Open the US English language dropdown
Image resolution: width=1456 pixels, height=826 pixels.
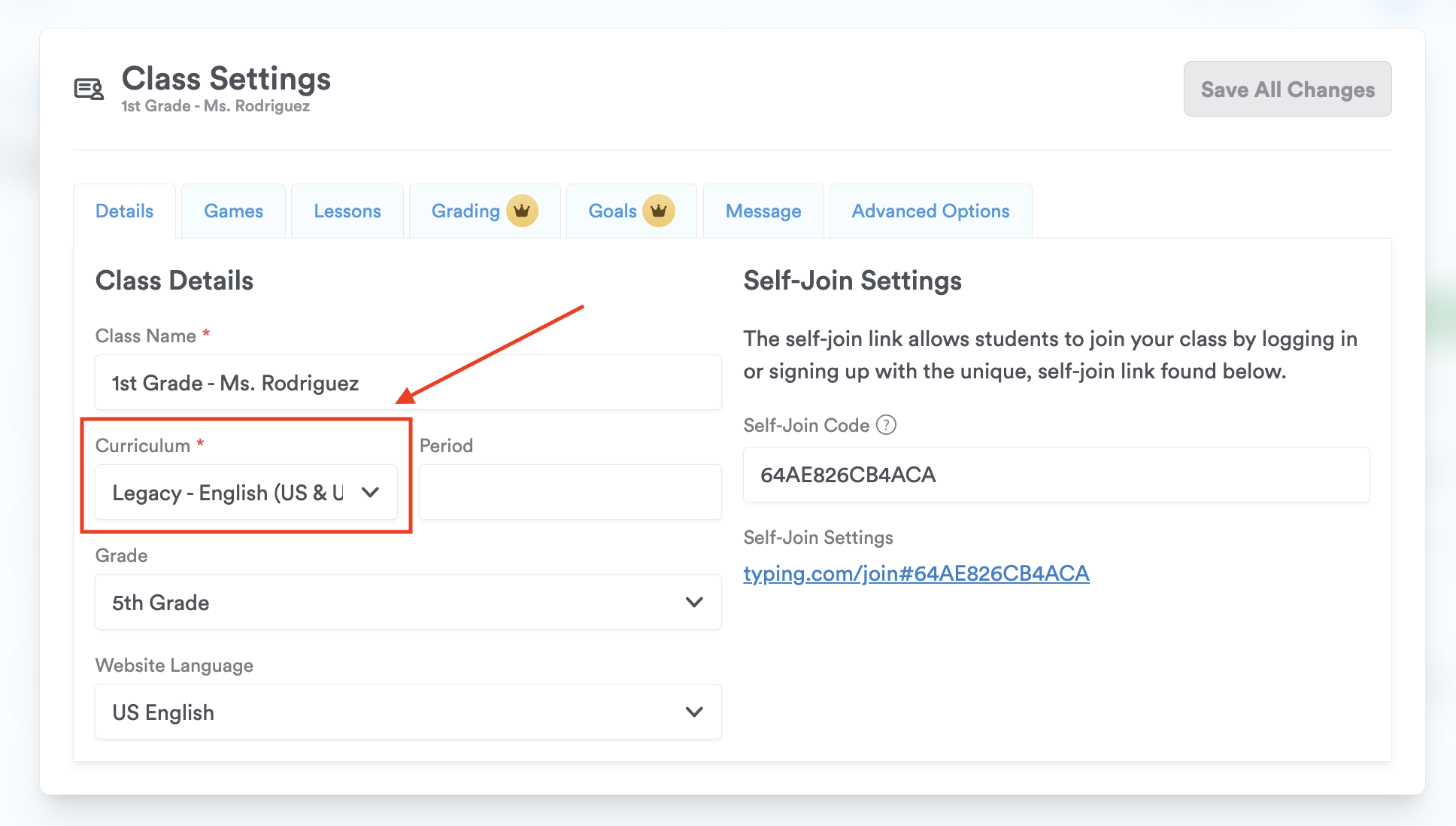[x=391, y=712]
